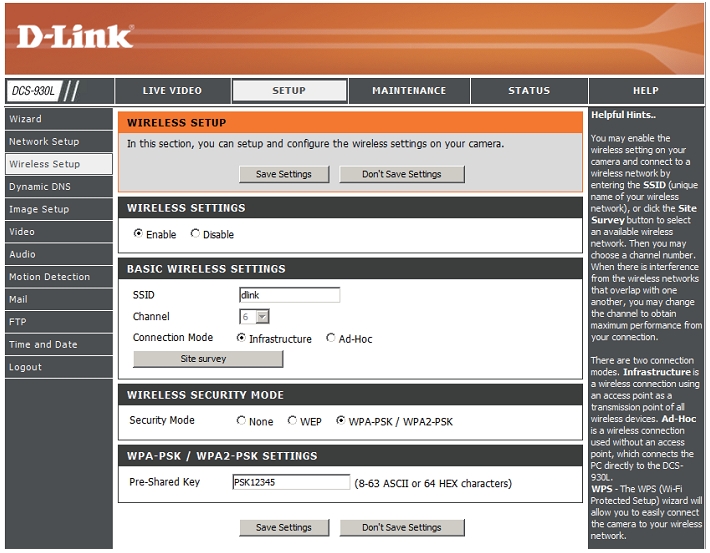Screen dimensions: 710x553
Task: Click the D-Link logo
Action: [x=75, y=37]
